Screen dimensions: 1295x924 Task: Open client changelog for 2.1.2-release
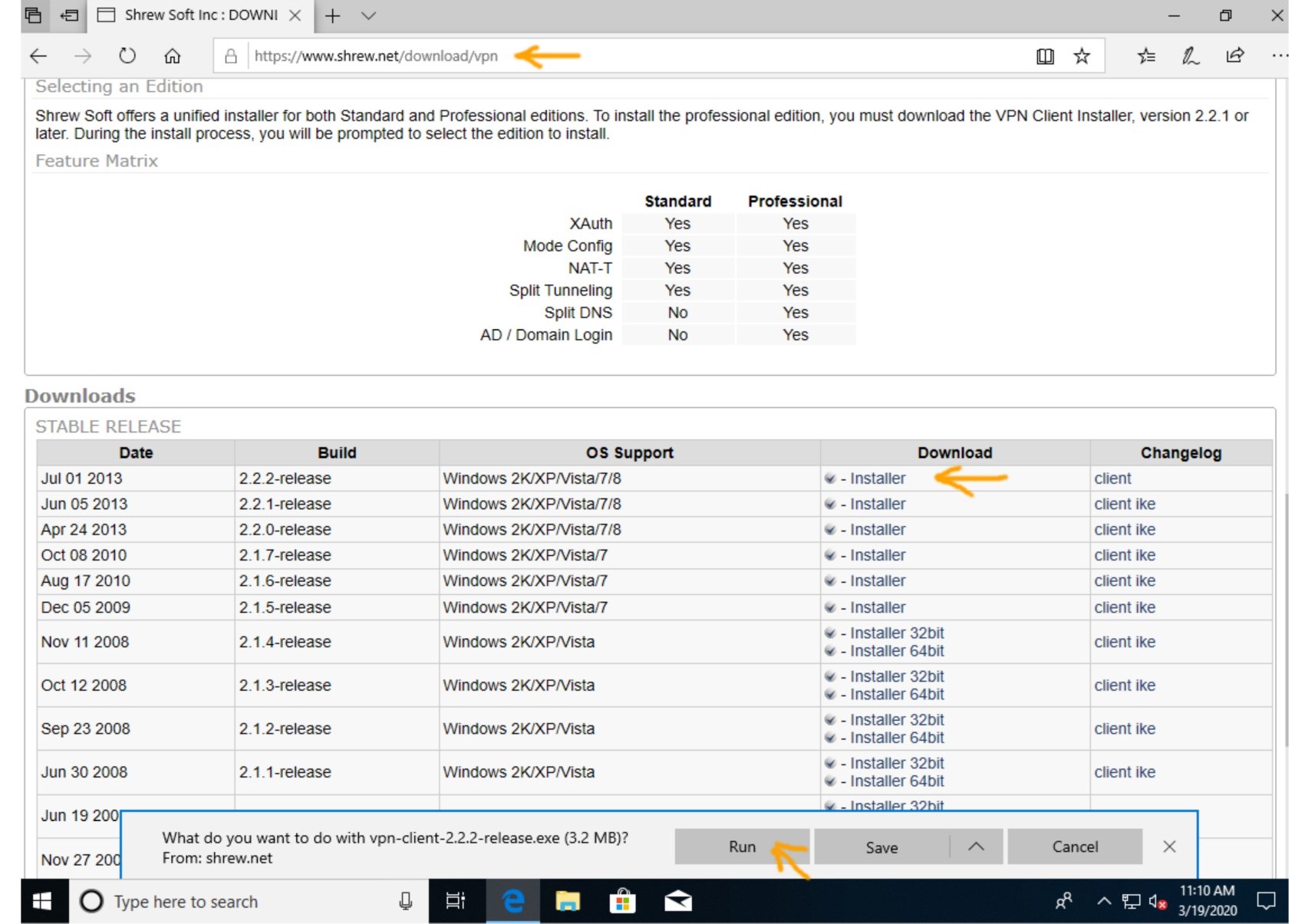pyautogui.click(x=1112, y=728)
